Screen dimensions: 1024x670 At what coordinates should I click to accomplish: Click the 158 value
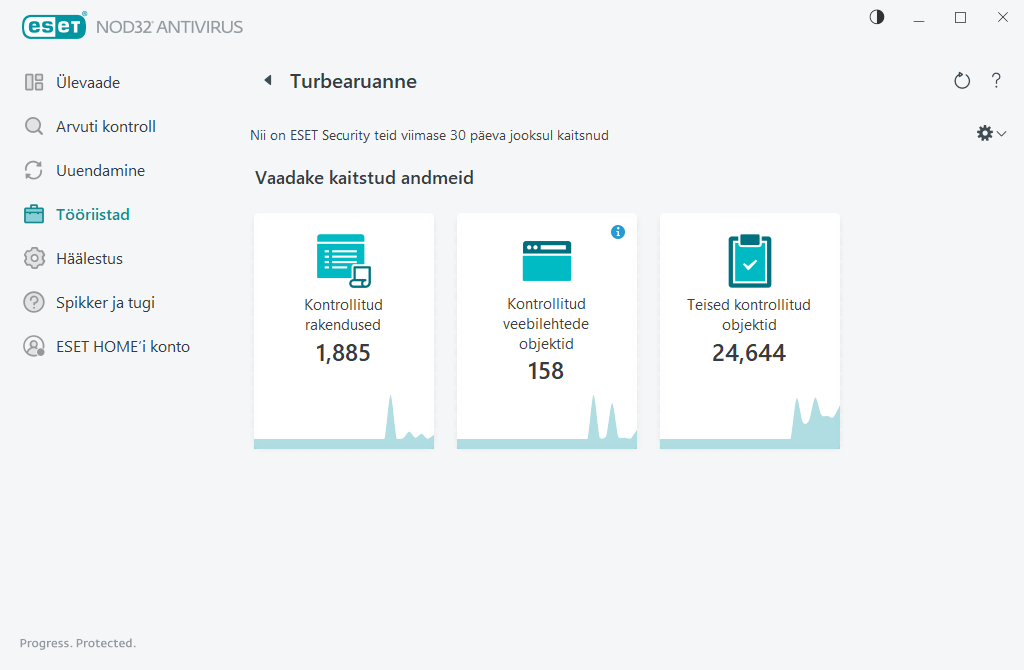tap(546, 371)
